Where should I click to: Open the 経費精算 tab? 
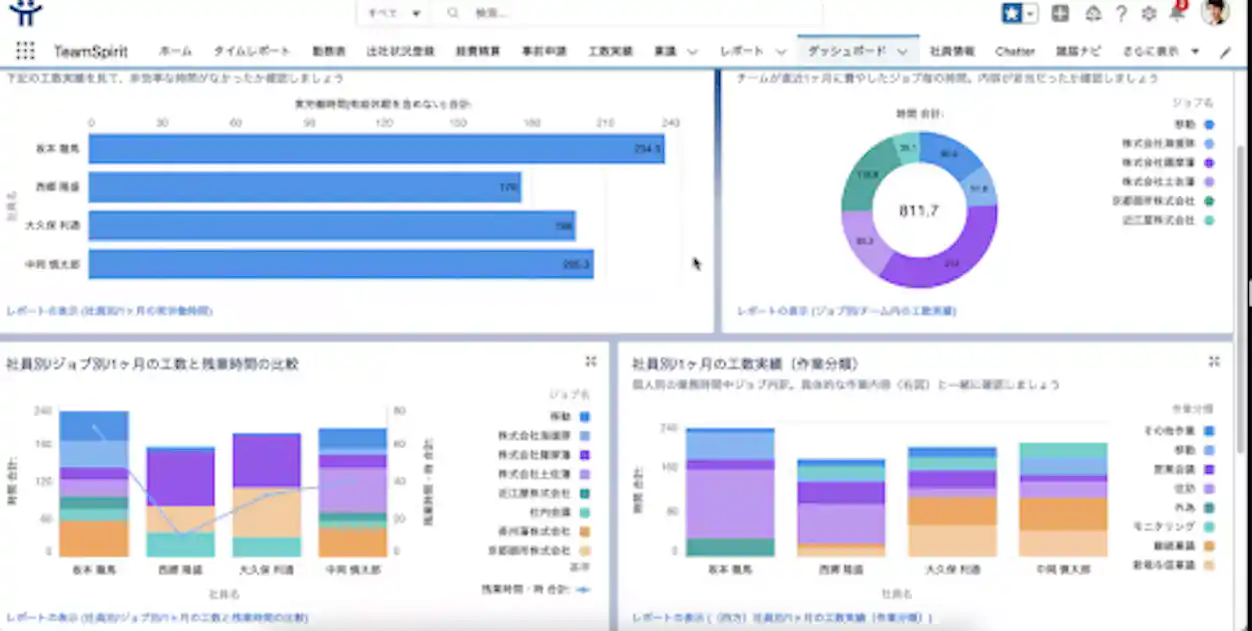(x=477, y=51)
